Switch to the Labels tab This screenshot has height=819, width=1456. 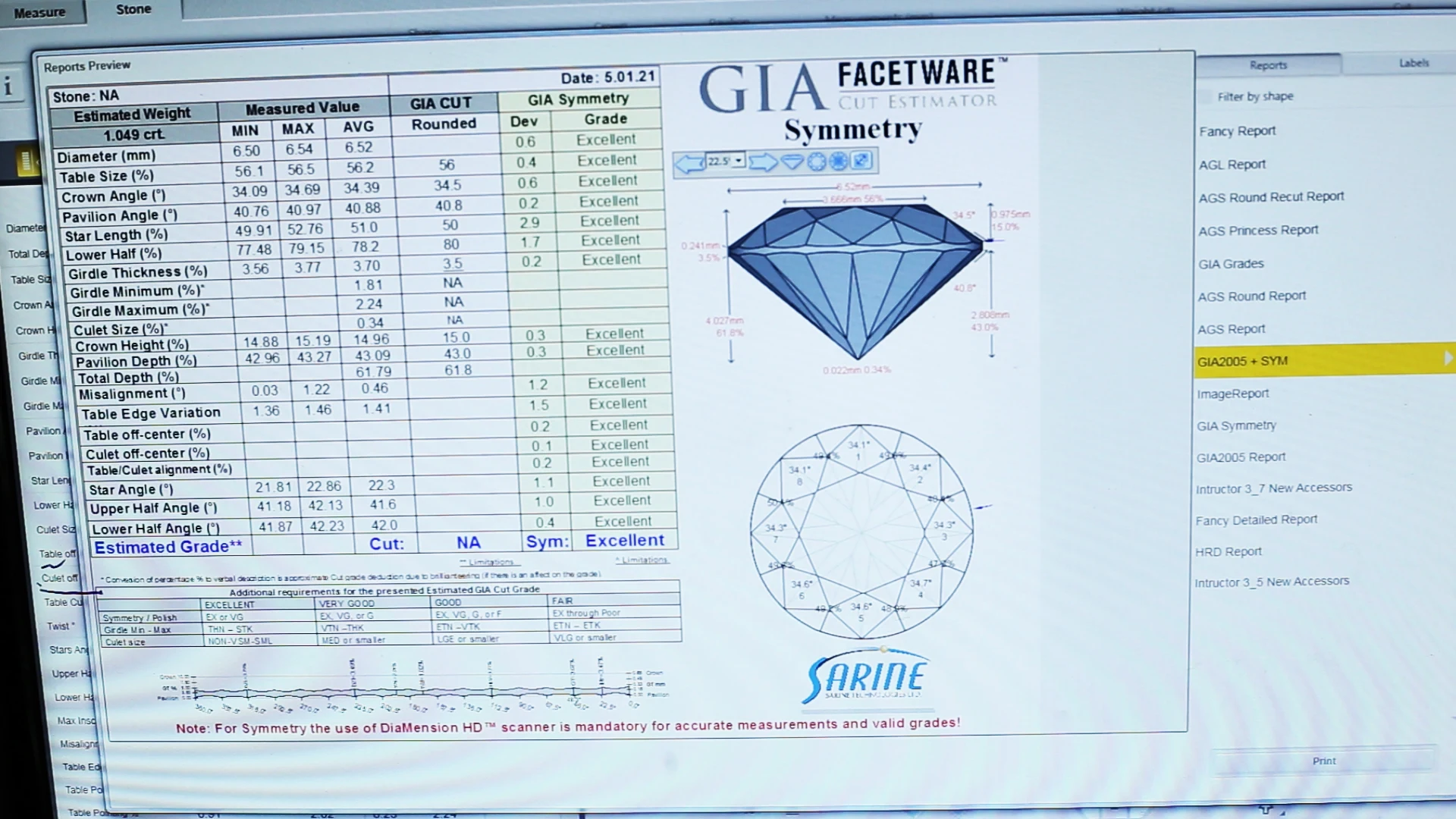1414,64
